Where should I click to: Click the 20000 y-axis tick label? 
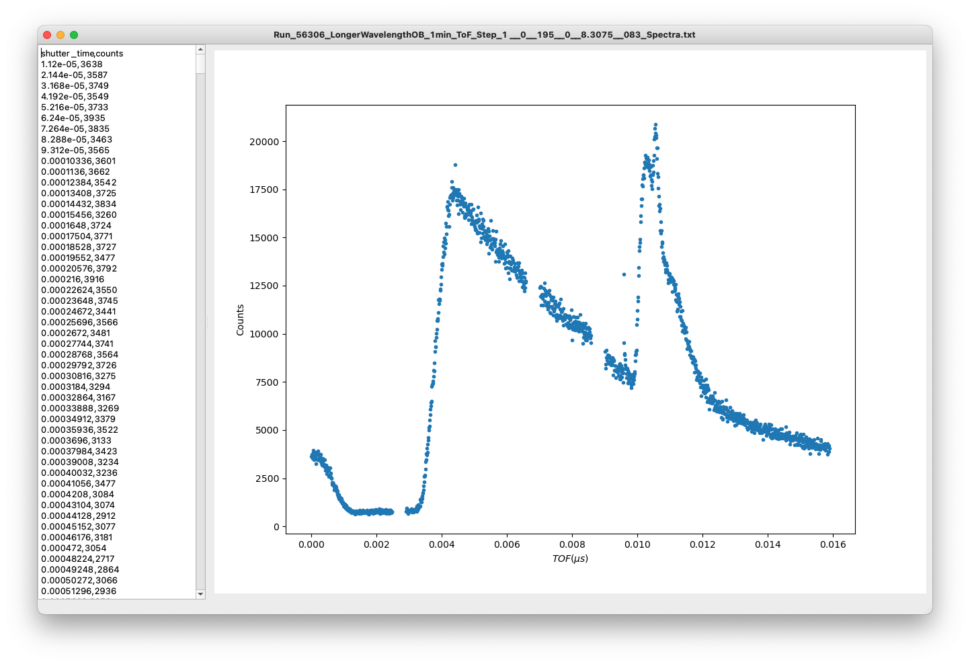265,143
